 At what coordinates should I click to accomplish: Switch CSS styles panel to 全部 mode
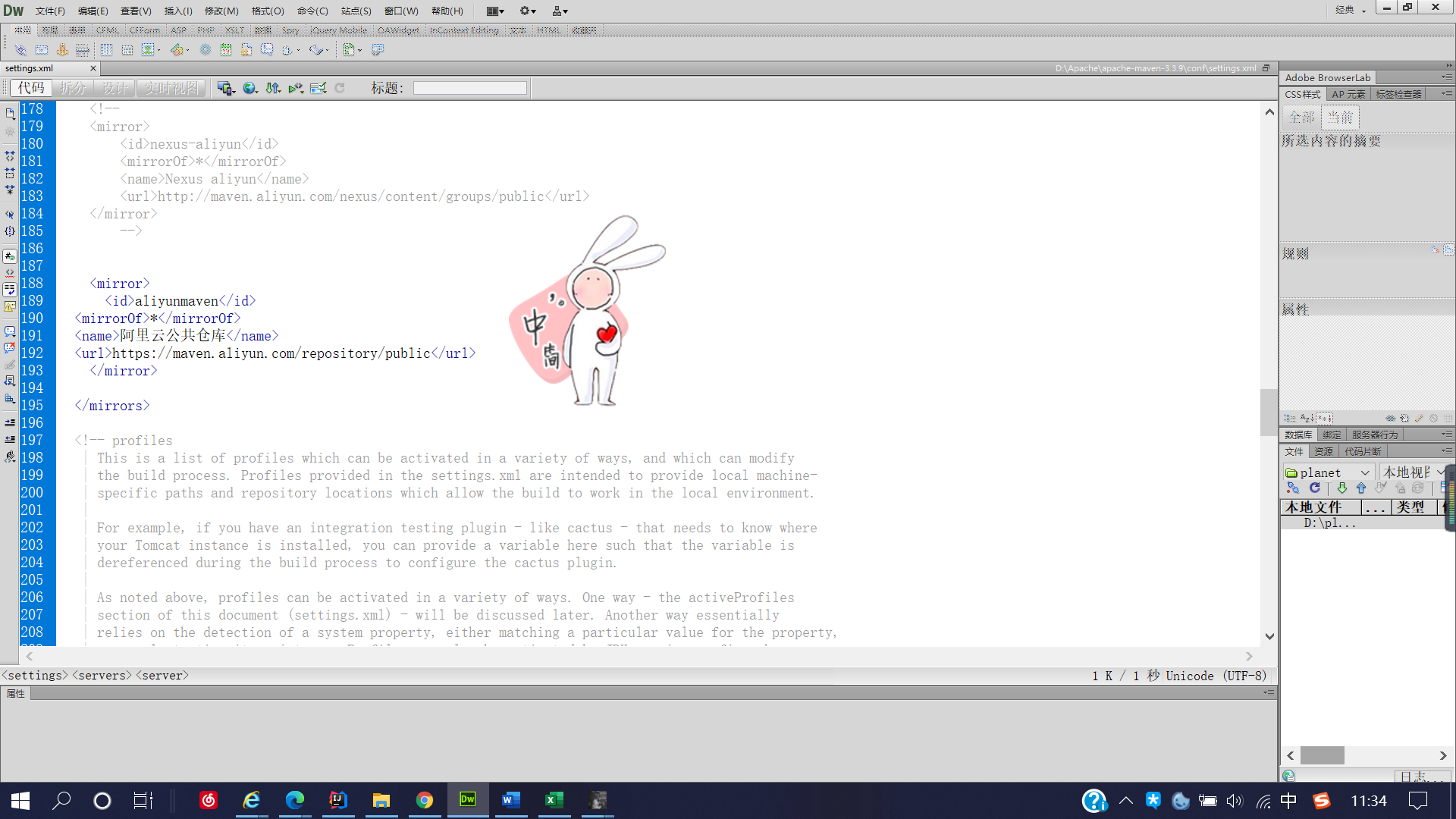[x=1302, y=118]
